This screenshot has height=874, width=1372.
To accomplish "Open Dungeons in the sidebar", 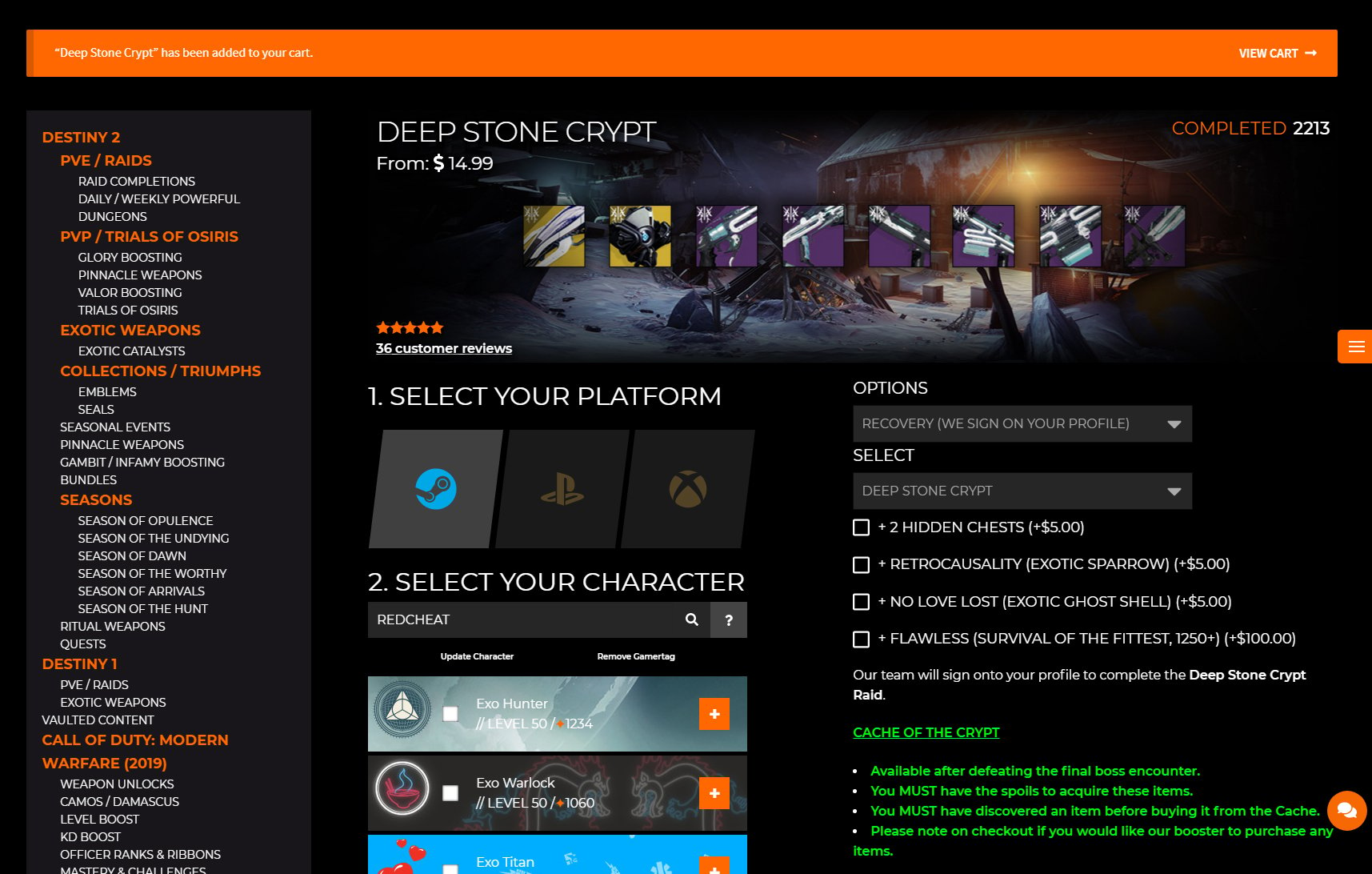I will [x=112, y=217].
